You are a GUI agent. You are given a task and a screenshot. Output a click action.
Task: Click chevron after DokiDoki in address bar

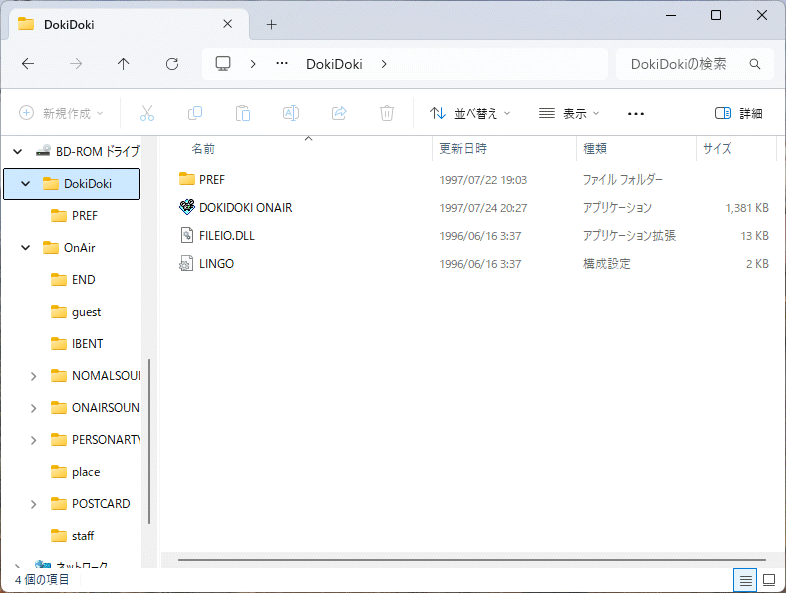pos(384,64)
